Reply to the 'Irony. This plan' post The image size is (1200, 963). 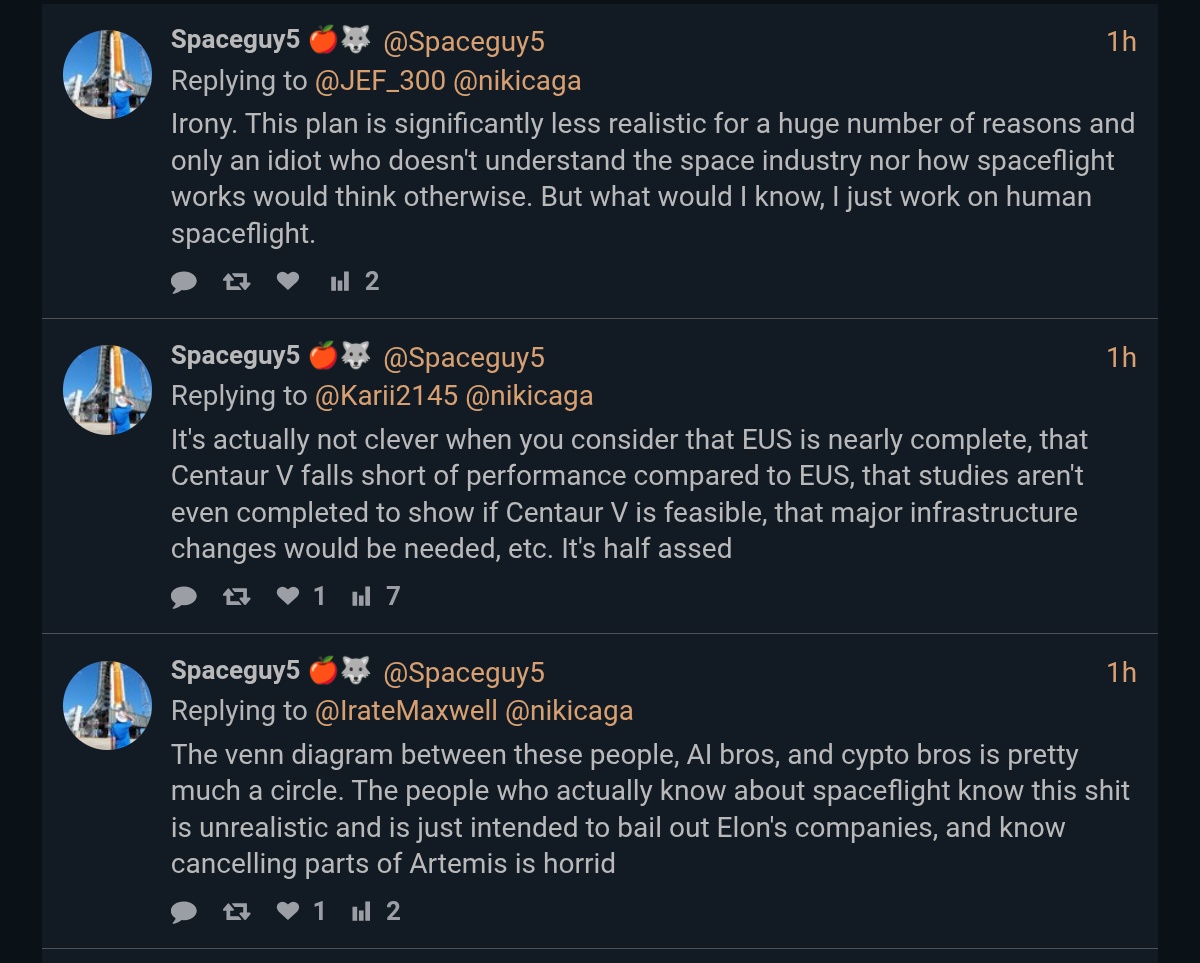click(x=184, y=282)
